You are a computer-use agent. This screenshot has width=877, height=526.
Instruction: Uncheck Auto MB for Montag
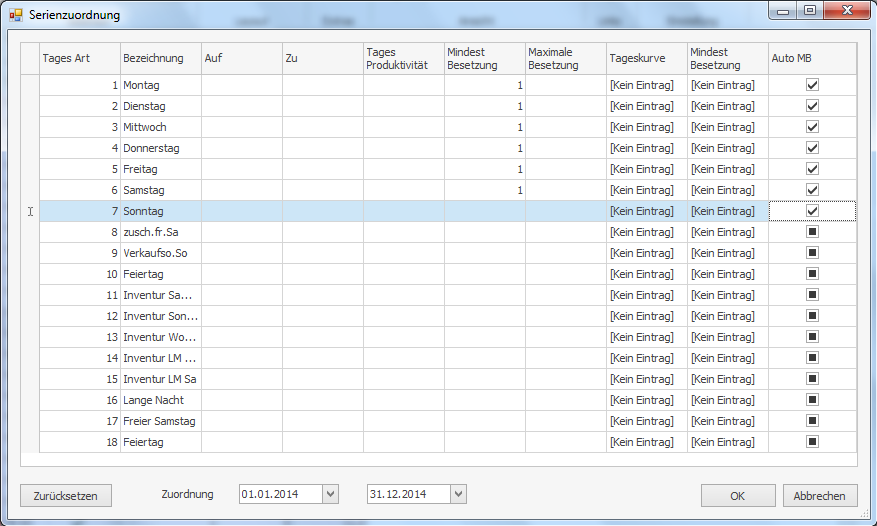812,86
